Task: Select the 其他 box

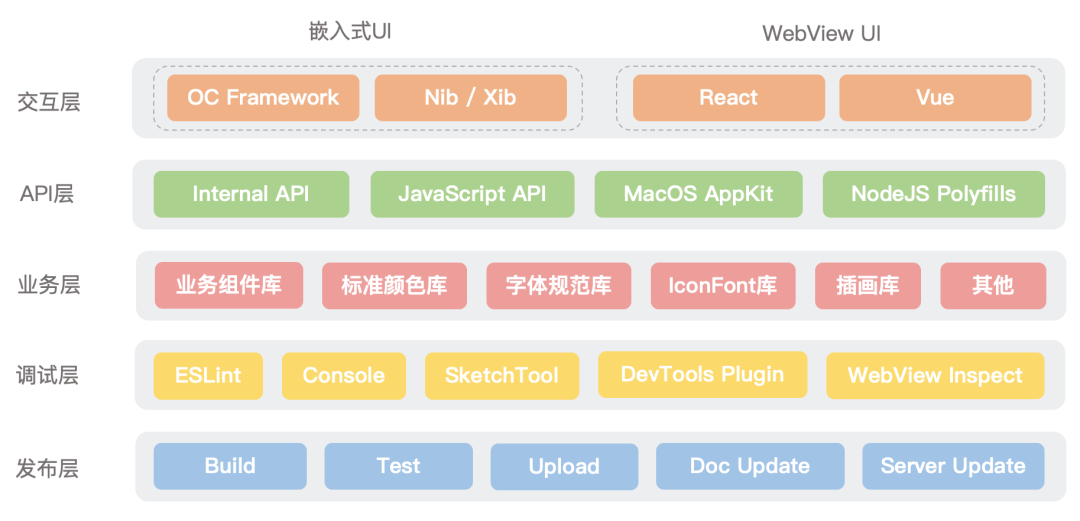Action: [993, 285]
